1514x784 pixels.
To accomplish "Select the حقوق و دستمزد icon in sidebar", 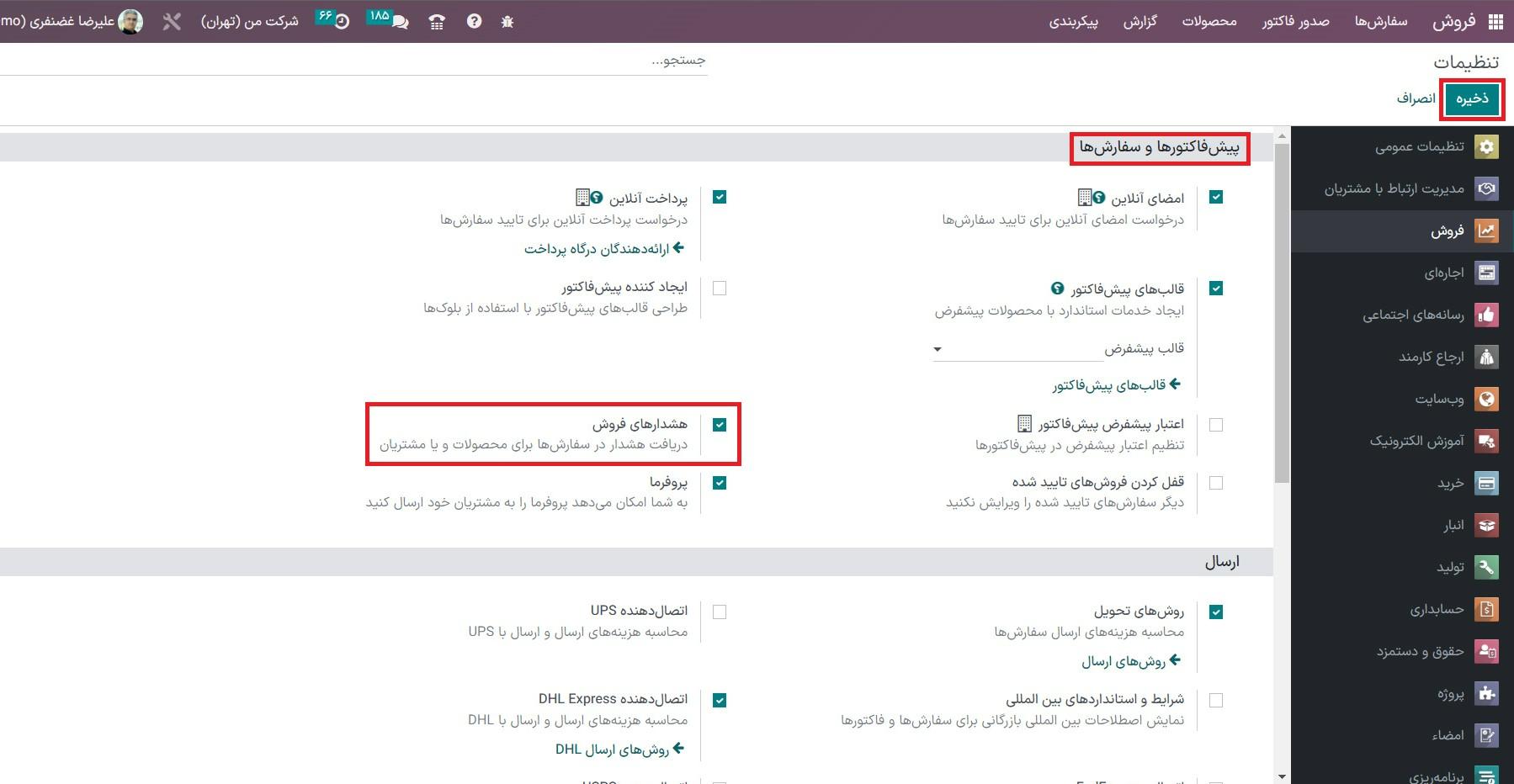I will tap(1487, 651).
